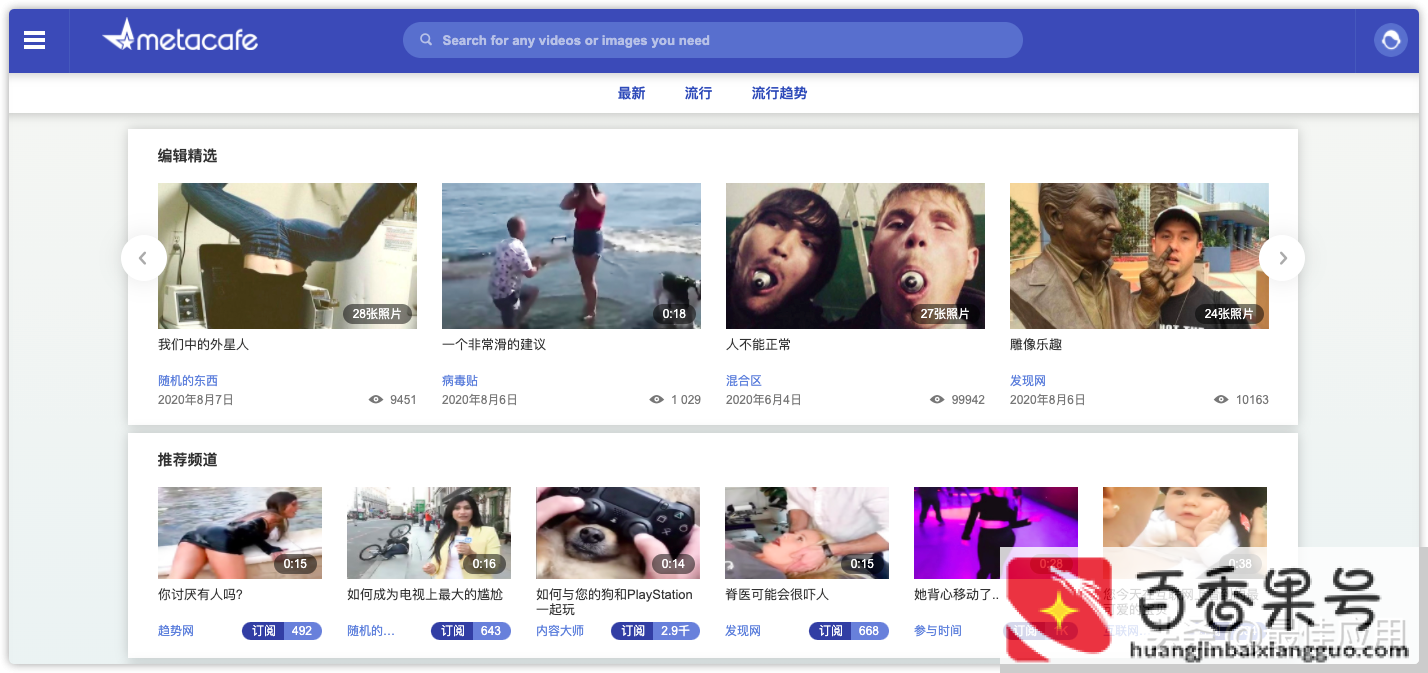This screenshot has width=1428, height=673.
Task: Open the 一个非常滑的建议 video thumbnail
Action: [x=571, y=256]
